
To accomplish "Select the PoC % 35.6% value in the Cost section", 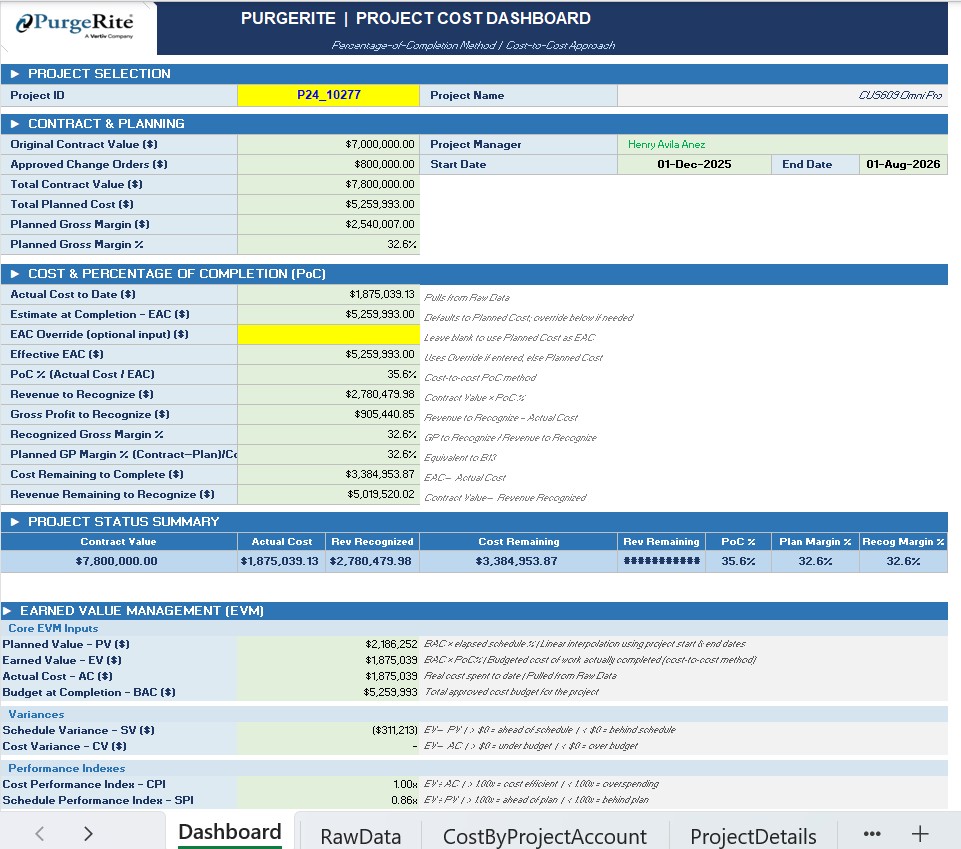I will pos(329,374).
